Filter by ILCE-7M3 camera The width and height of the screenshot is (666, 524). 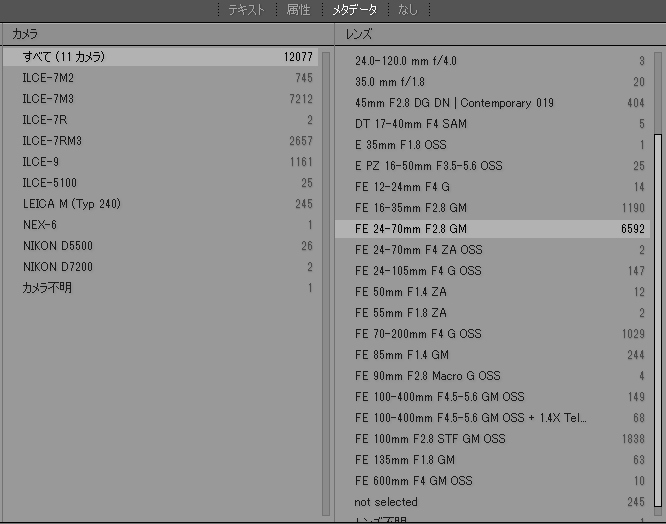(x=161, y=99)
